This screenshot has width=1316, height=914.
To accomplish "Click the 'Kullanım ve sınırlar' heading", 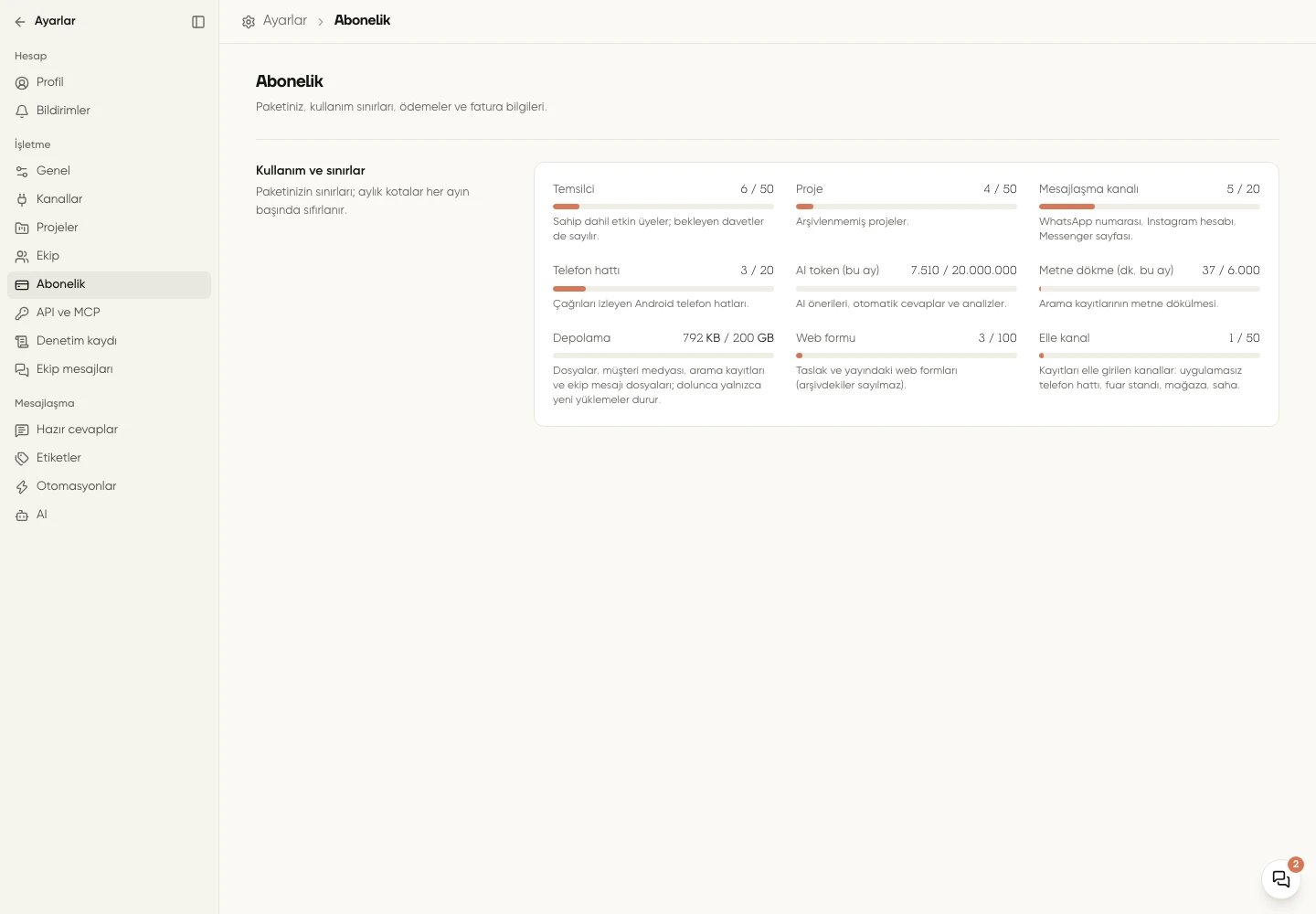I will click(311, 171).
